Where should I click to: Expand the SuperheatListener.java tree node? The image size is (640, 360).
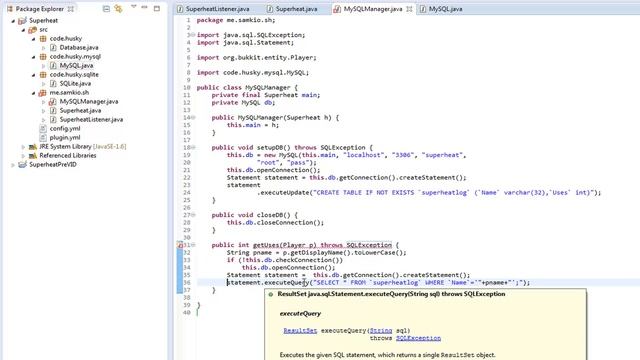pyautogui.click(x=44, y=120)
